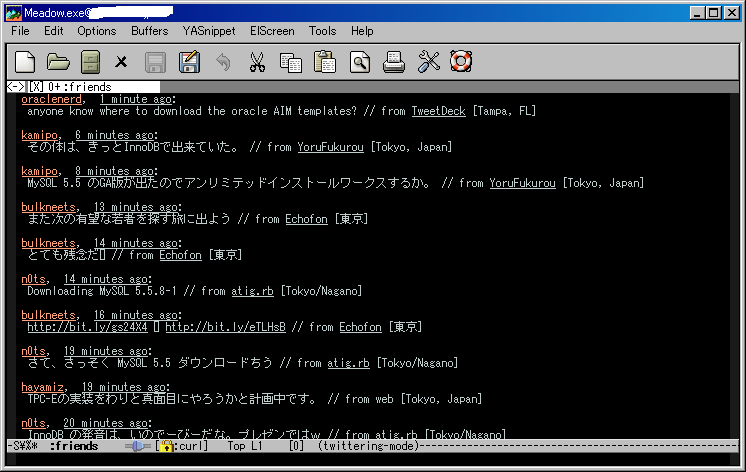Viewport: 746px width, 472px height.
Task: Click the <-> tab navigation control
Action: 16,87
